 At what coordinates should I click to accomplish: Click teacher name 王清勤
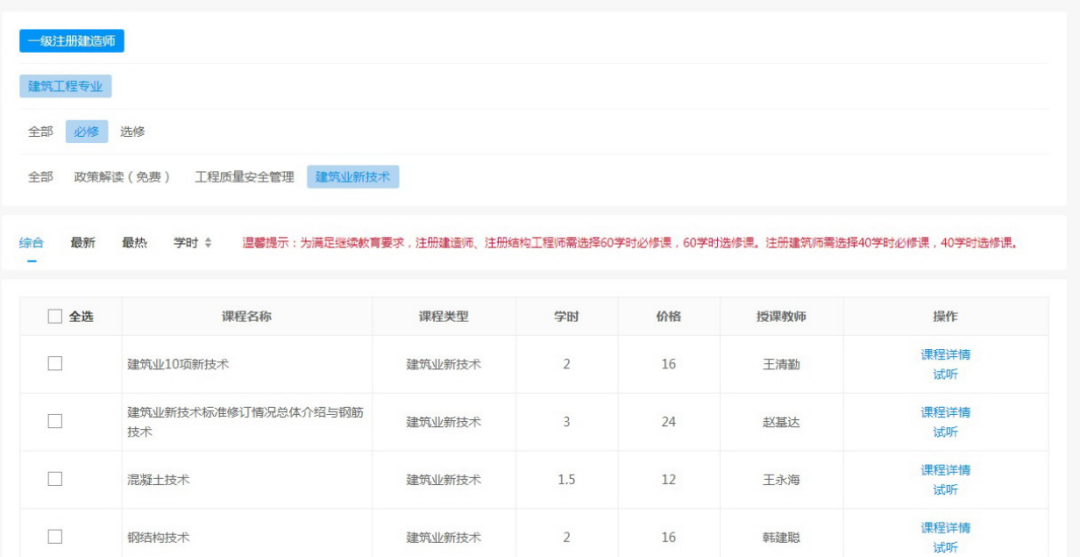pos(781,364)
